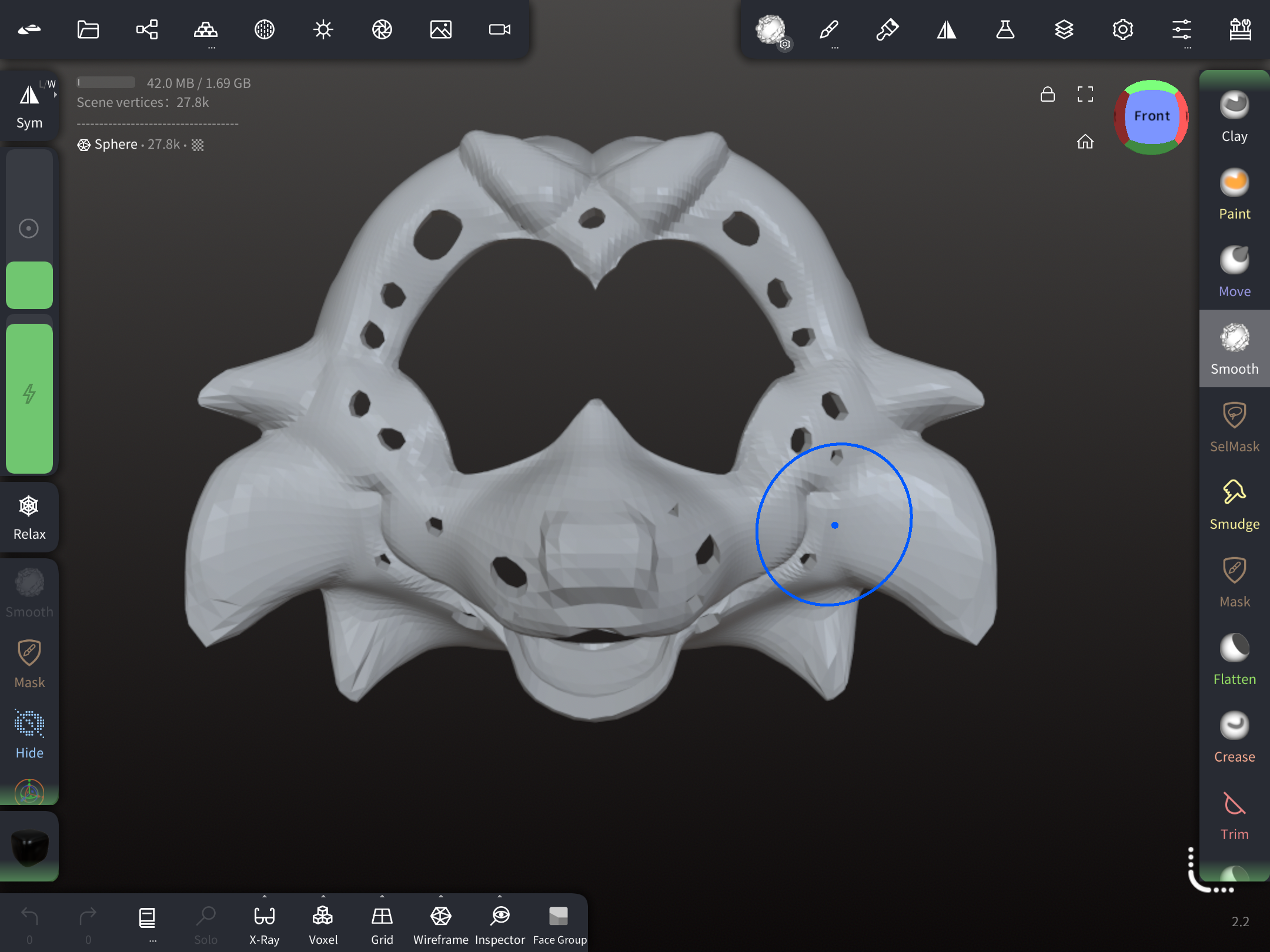Image resolution: width=1270 pixels, height=952 pixels.
Task: Toggle X-Ray mode
Action: pyautogui.click(x=265, y=924)
